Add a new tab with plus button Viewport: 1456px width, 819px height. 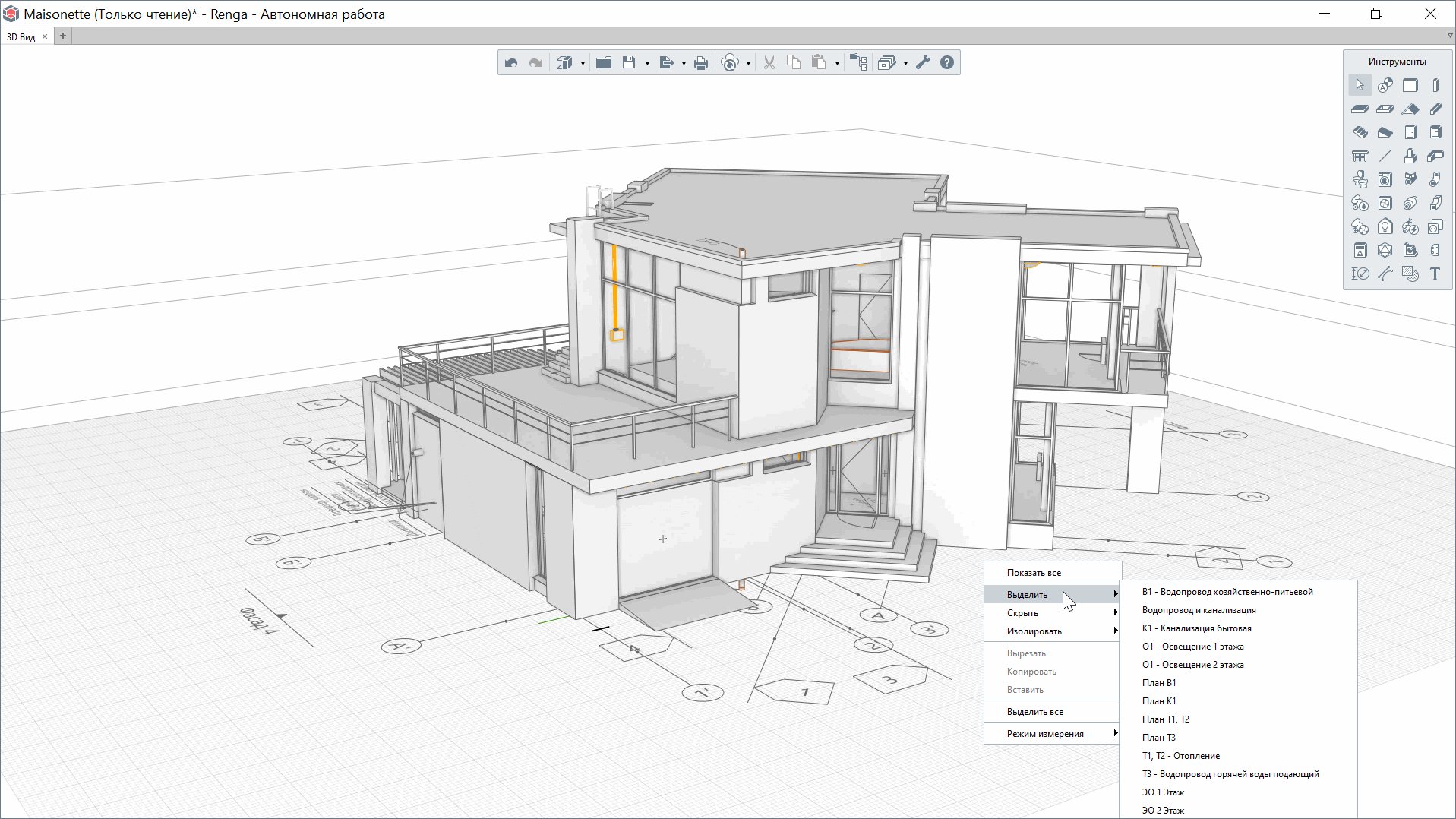click(x=63, y=36)
